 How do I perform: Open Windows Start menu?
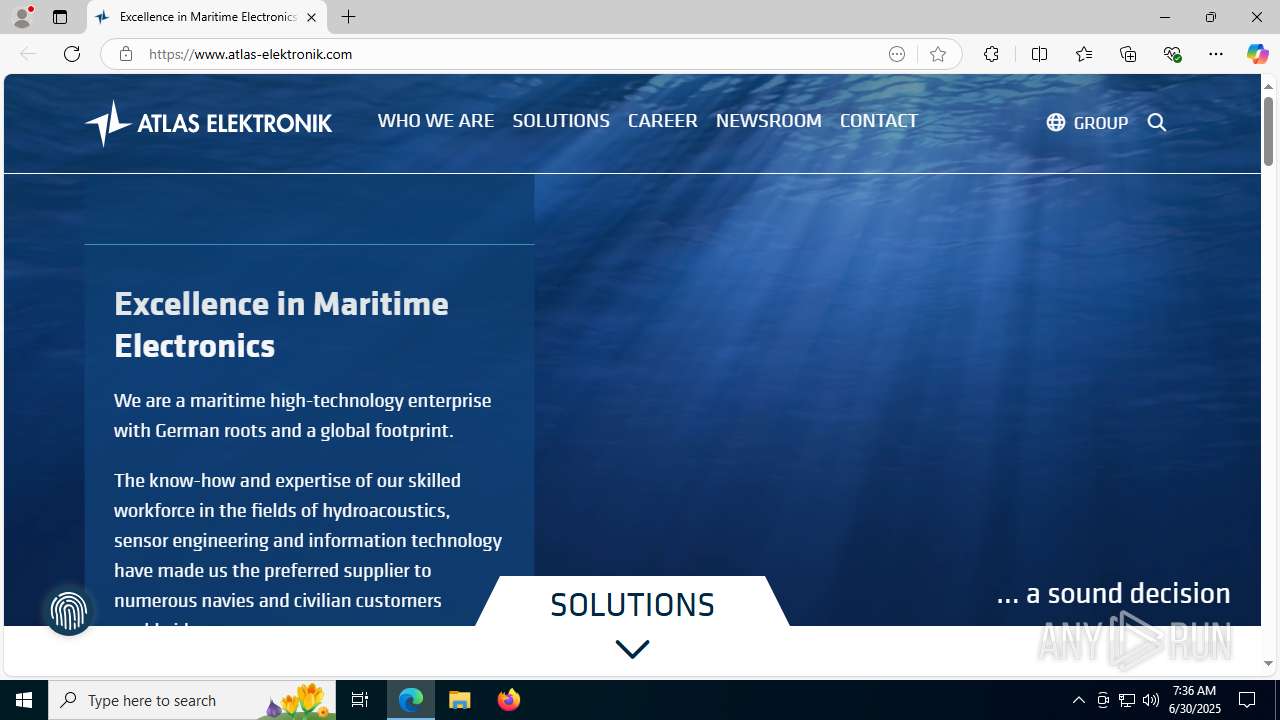(24, 700)
